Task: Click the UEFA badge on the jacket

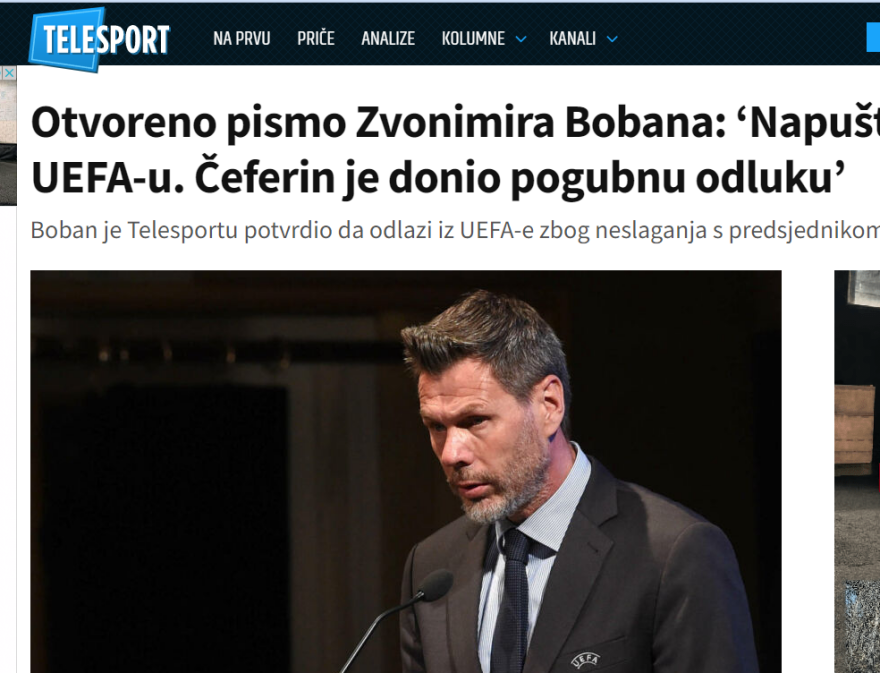Action: tap(585, 659)
